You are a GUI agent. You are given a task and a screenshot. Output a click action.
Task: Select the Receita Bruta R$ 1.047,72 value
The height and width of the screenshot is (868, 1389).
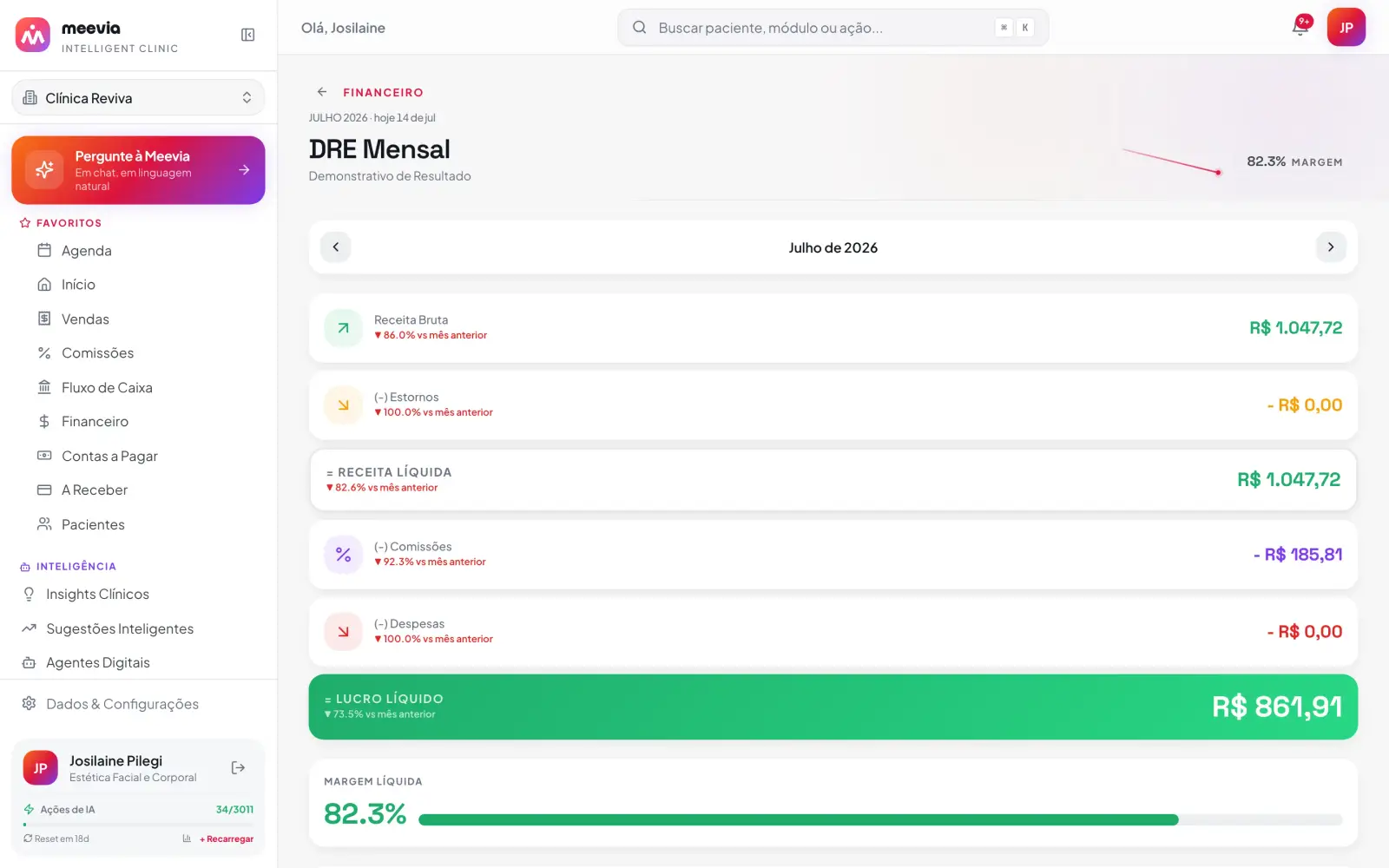(x=1295, y=328)
